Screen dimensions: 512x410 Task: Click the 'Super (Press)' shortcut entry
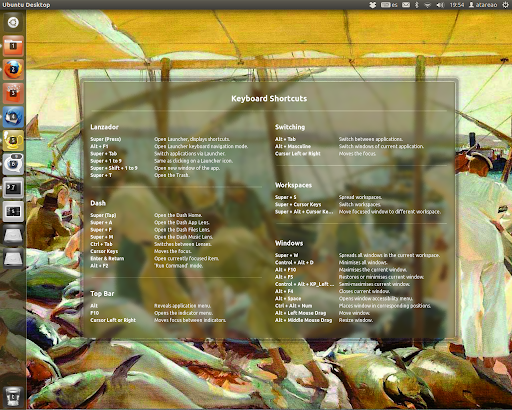coord(106,139)
